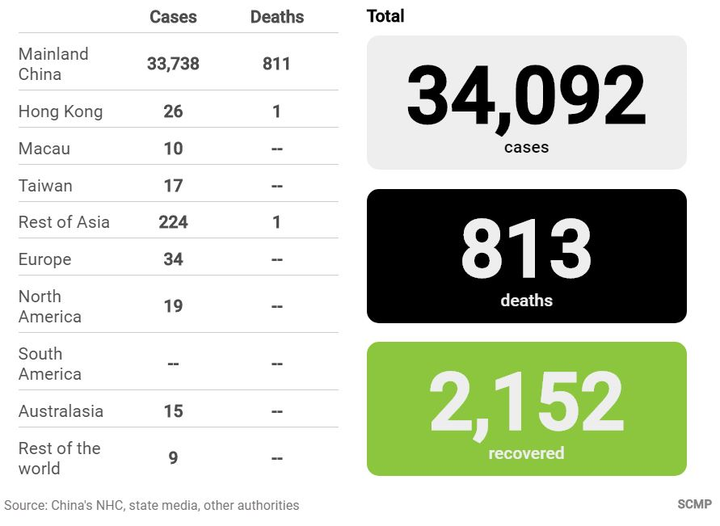Select the South America row label

(50, 363)
